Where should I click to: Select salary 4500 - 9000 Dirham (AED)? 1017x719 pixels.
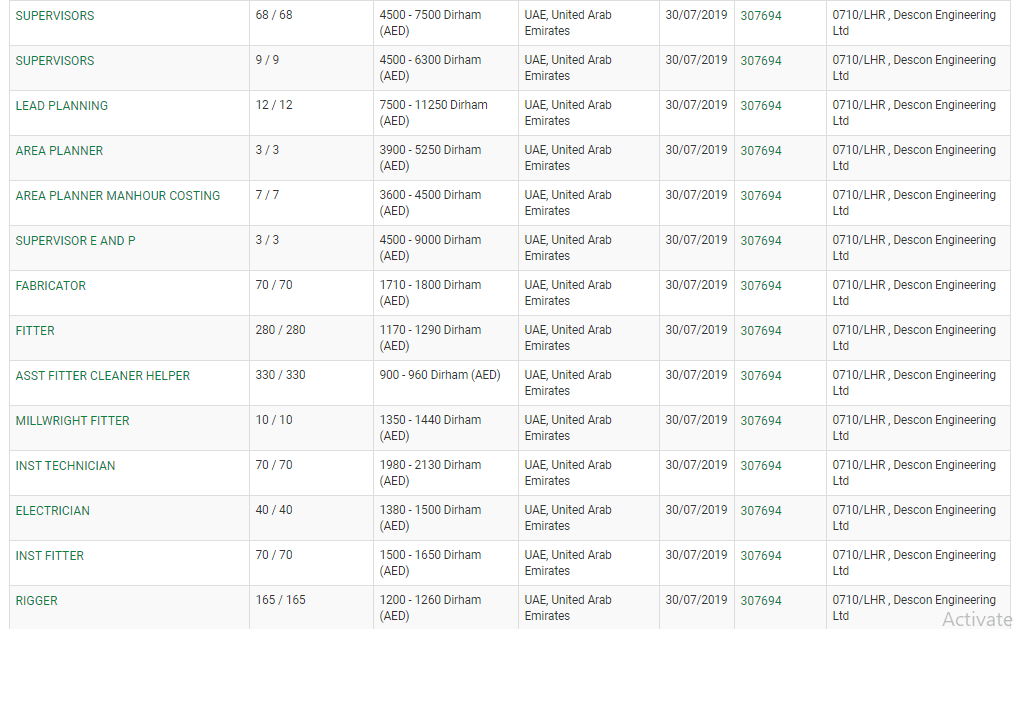coord(430,248)
